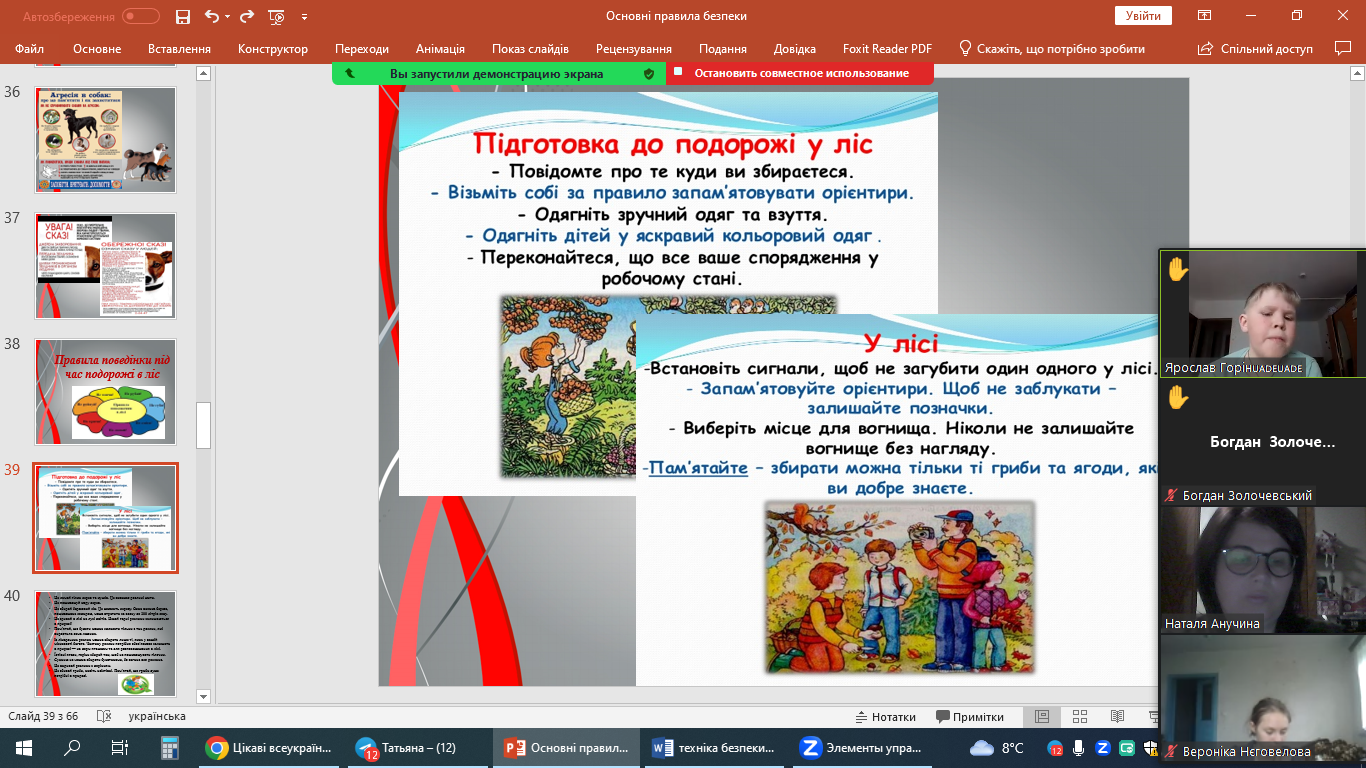This screenshot has width=1366, height=768.
Task: Open the Конструктор ribbon tab
Action: pyautogui.click(x=273, y=49)
